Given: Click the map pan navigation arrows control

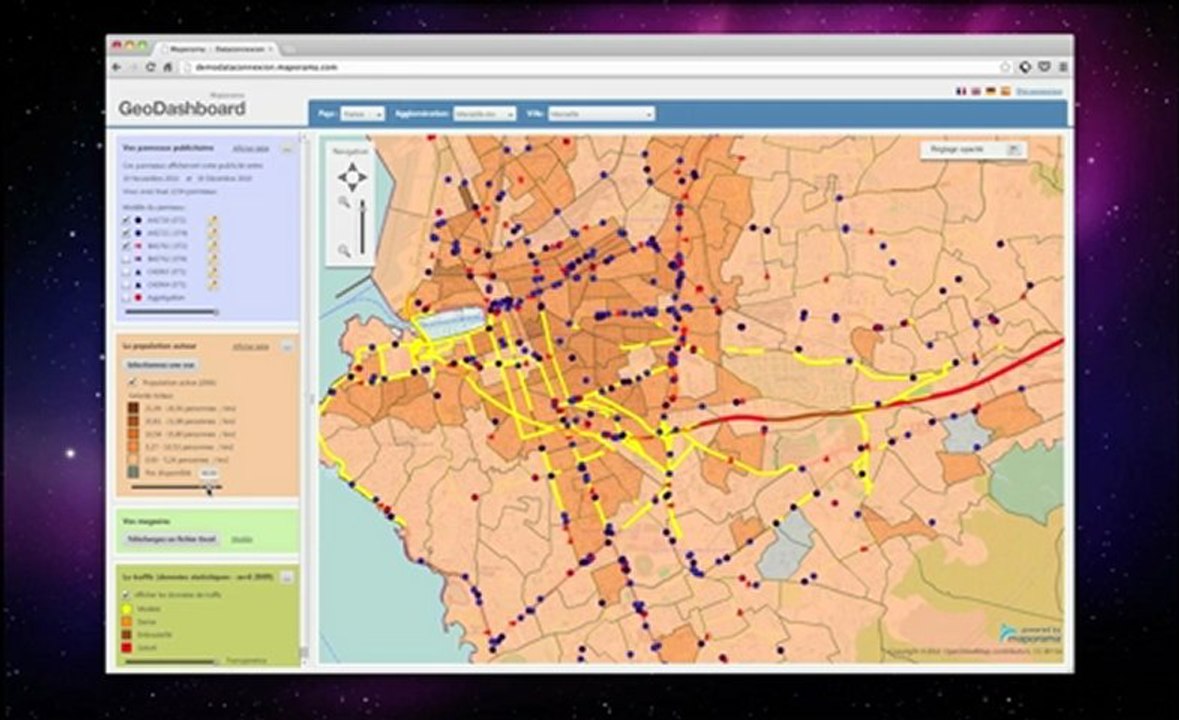Looking at the screenshot, I should click(352, 177).
